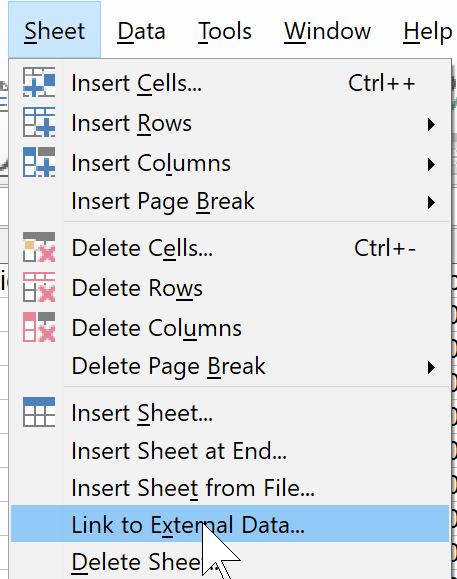Close the open Sheet menu
Viewport: 457px width, 579px height.
click(x=55, y=31)
